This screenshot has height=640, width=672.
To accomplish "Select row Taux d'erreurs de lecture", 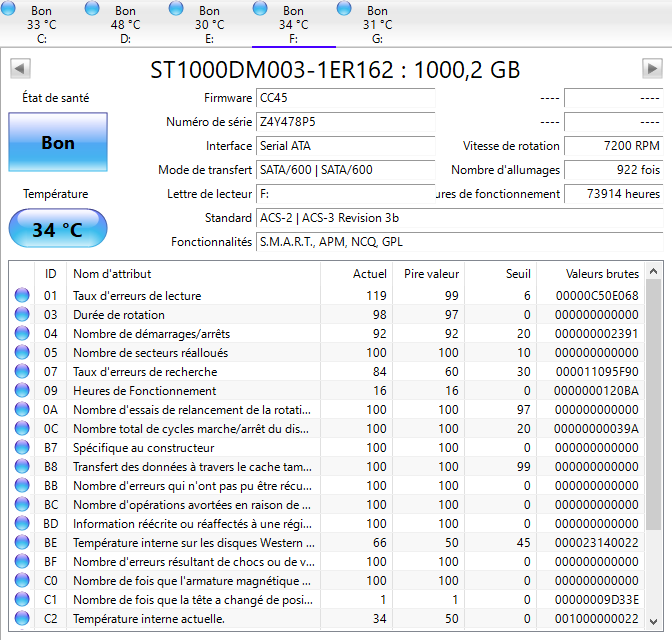I will (327, 295).
